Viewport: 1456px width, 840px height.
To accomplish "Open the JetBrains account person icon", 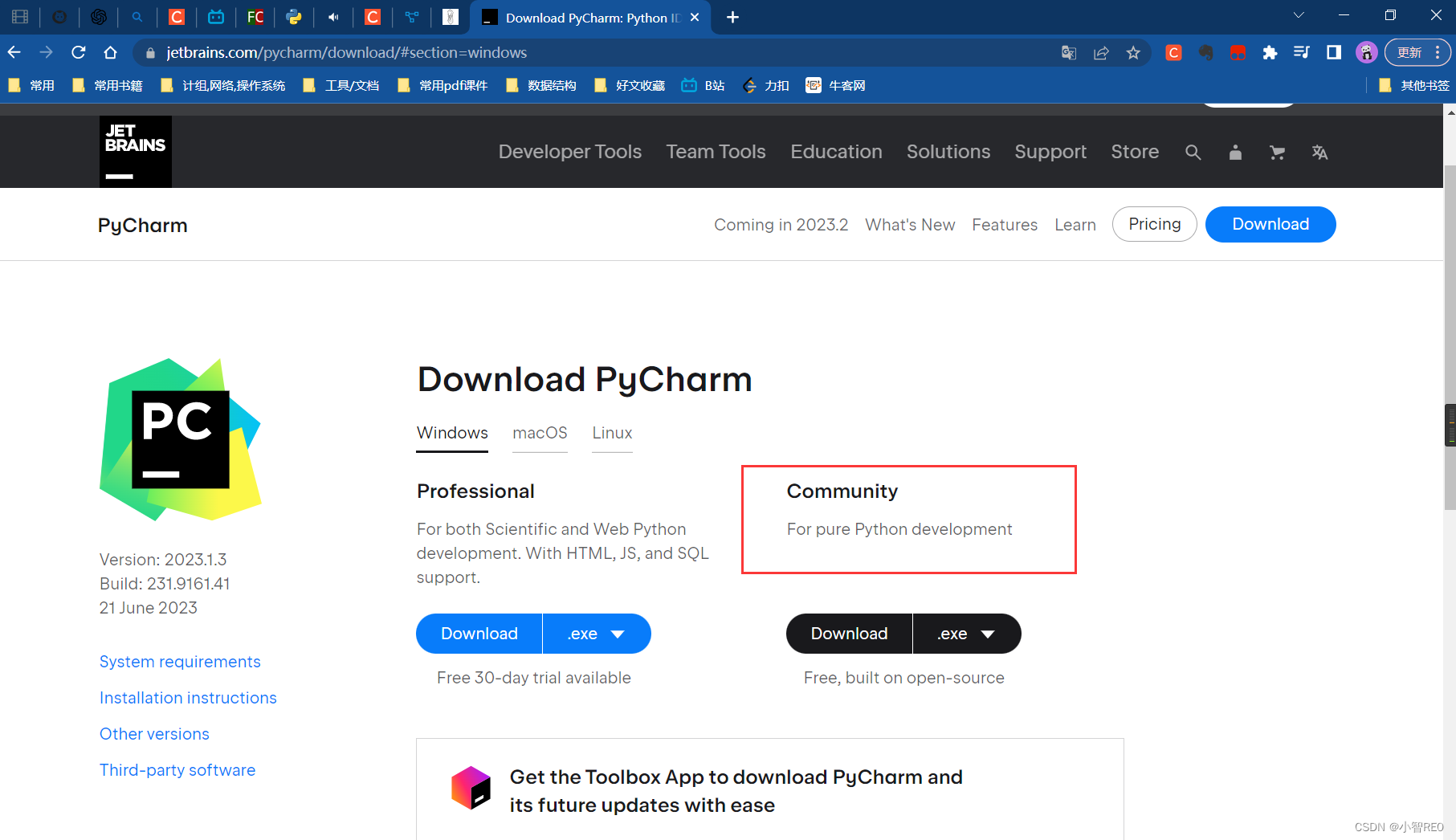I will (x=1235, y=153).
